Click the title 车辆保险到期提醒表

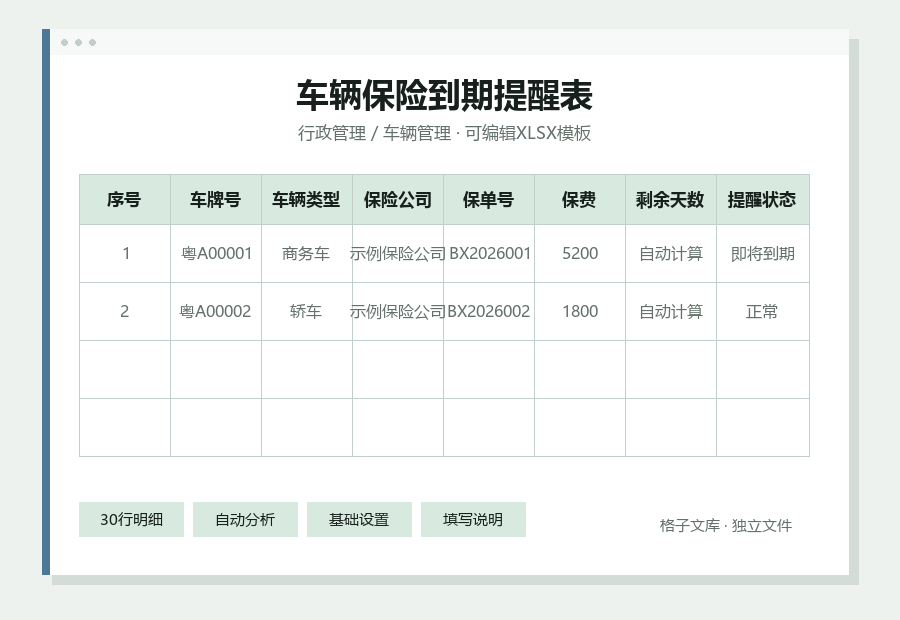pos(444,95)
